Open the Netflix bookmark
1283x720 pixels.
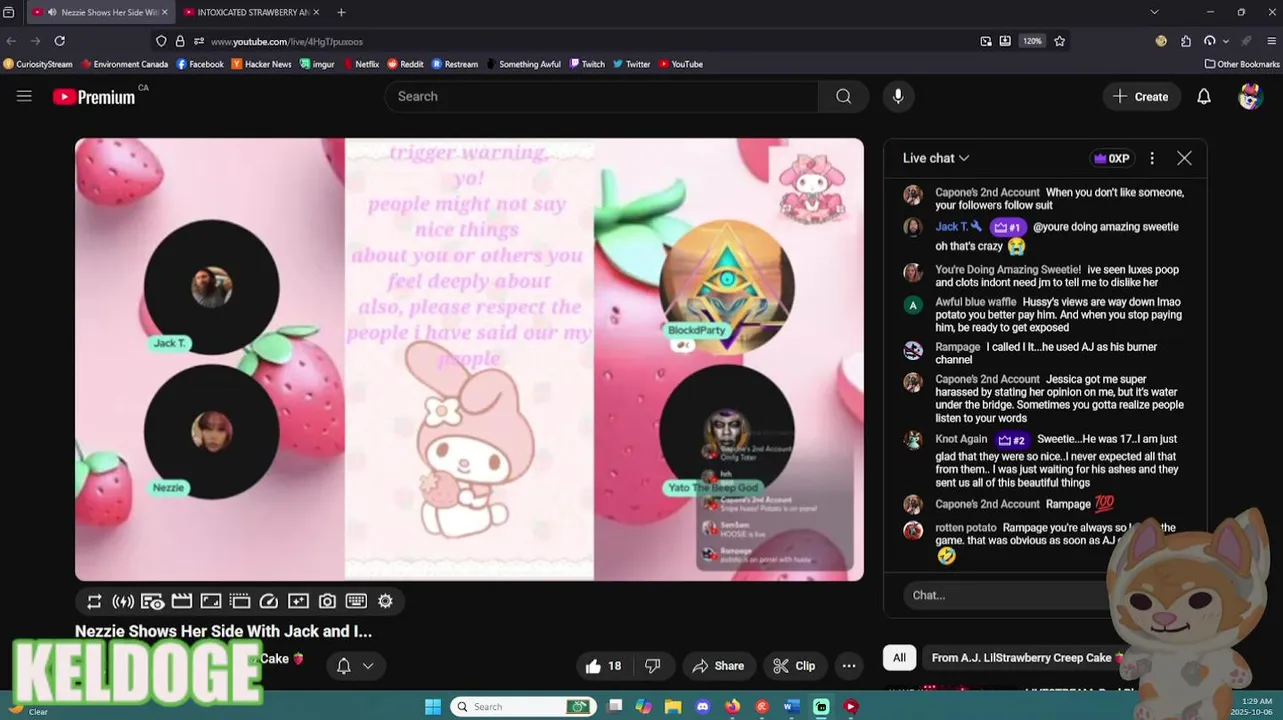(x=360, y=64)
